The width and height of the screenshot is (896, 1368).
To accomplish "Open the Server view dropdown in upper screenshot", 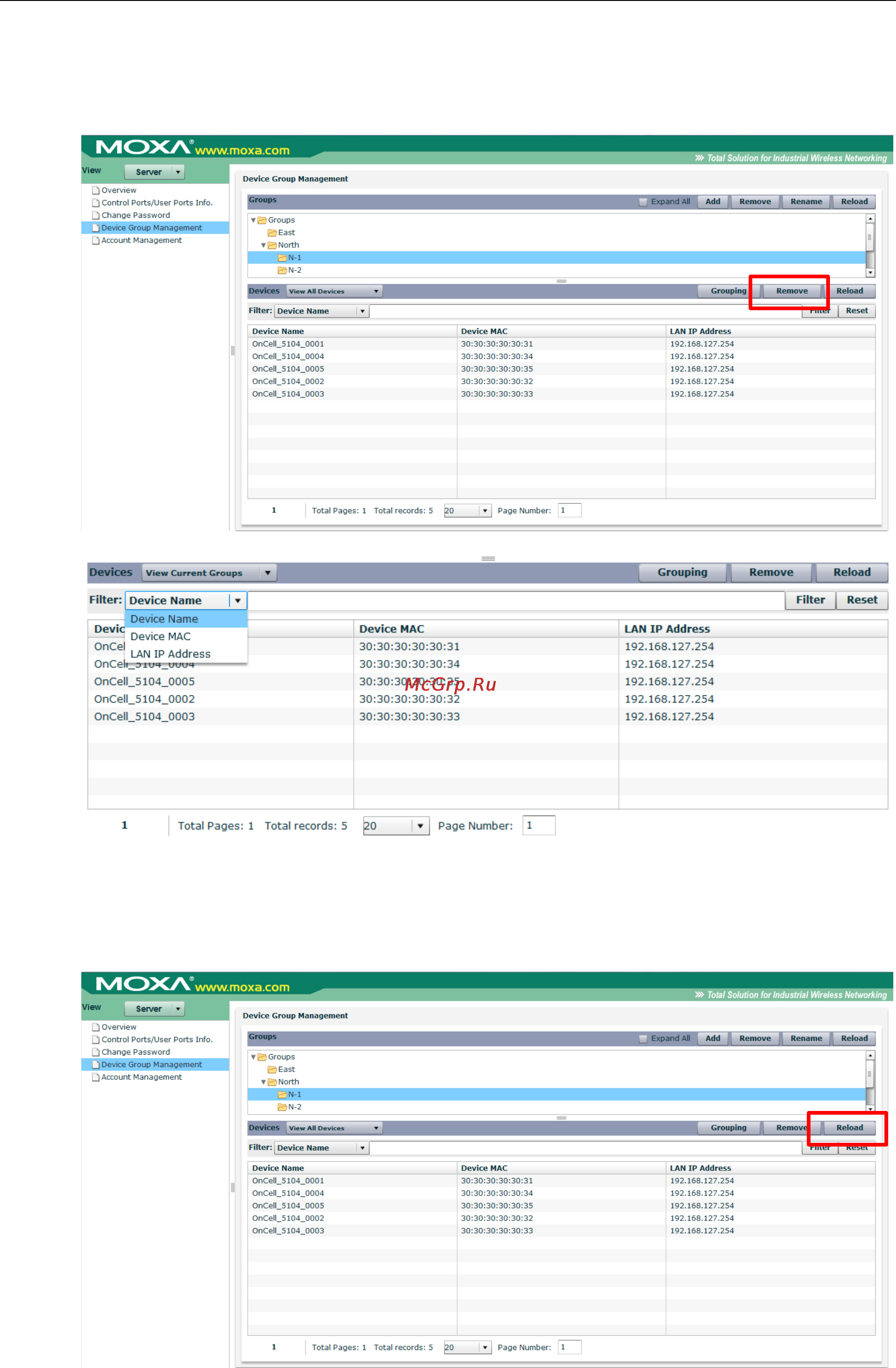I will click(154, 172).
